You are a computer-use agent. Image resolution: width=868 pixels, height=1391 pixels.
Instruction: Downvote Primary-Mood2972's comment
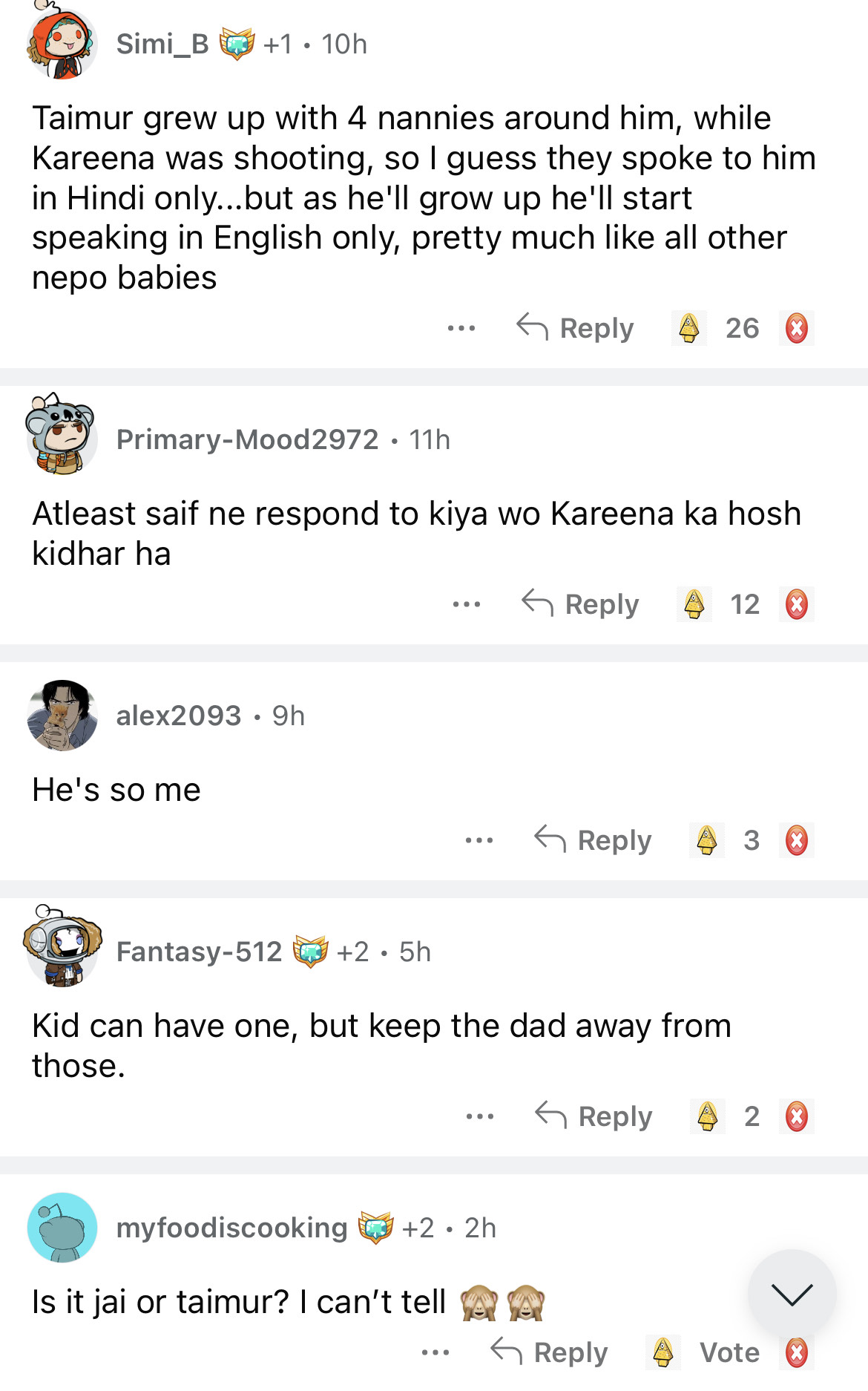coord(797,604)
